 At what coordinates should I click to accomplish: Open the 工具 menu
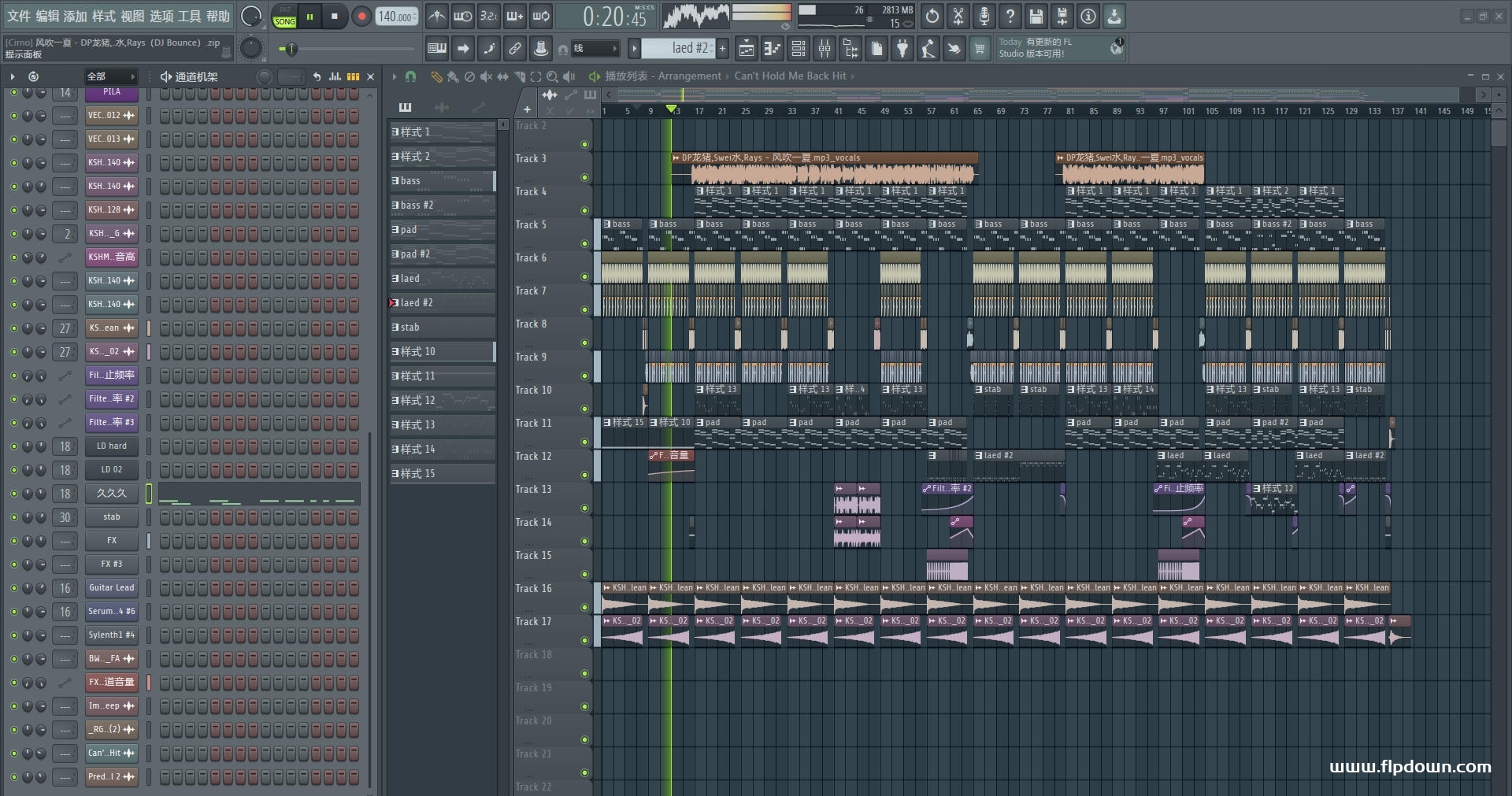pos(190,16)
